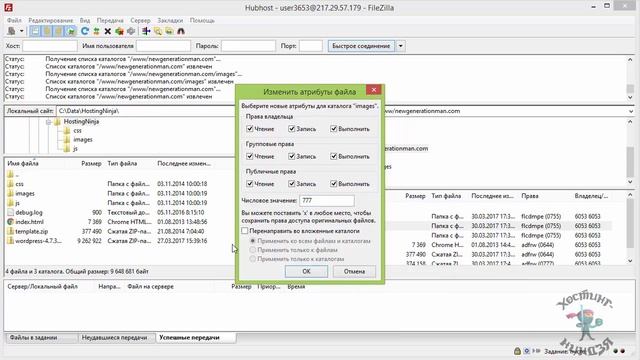This screenshot has width=640, height=360.
Task: Click message log scroll down arrow
Action: click(x=630, y=97)
